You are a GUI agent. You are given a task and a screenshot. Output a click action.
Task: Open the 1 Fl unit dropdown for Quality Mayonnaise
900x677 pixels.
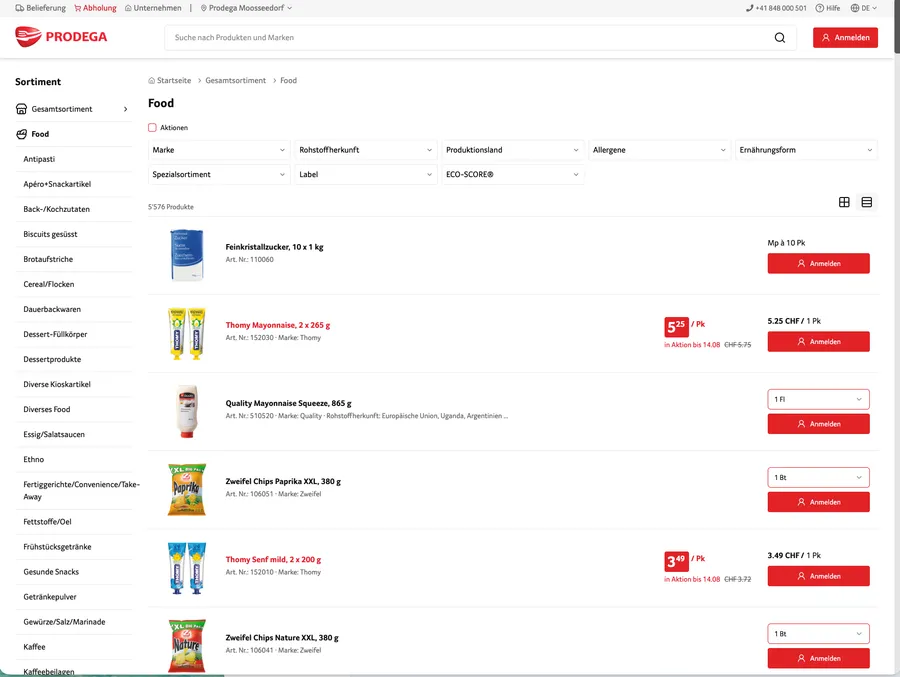point(818,399)
